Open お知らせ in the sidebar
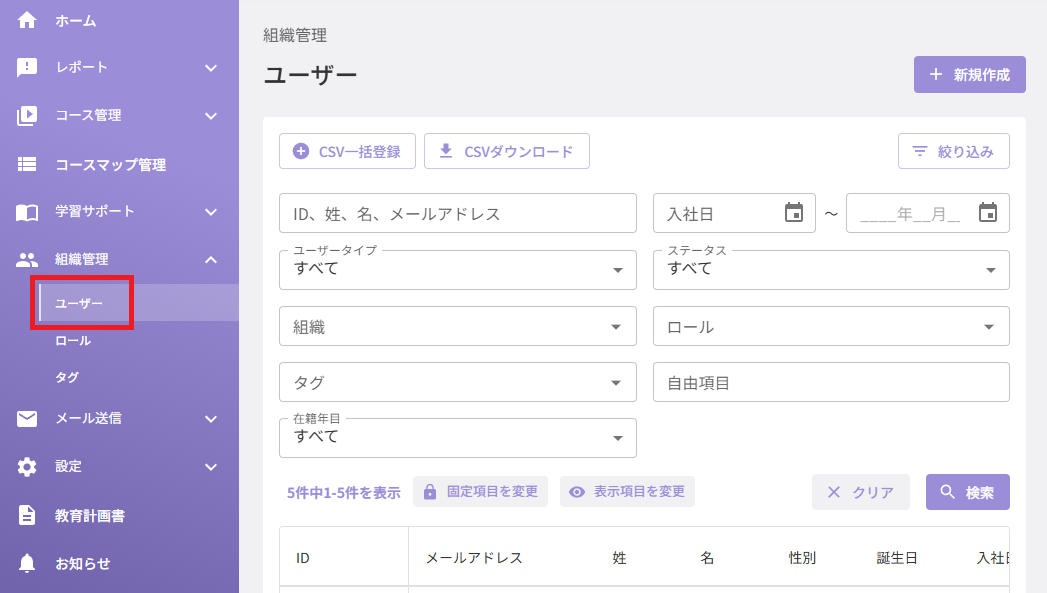The image size is (1047, 593). coord(82,564)
